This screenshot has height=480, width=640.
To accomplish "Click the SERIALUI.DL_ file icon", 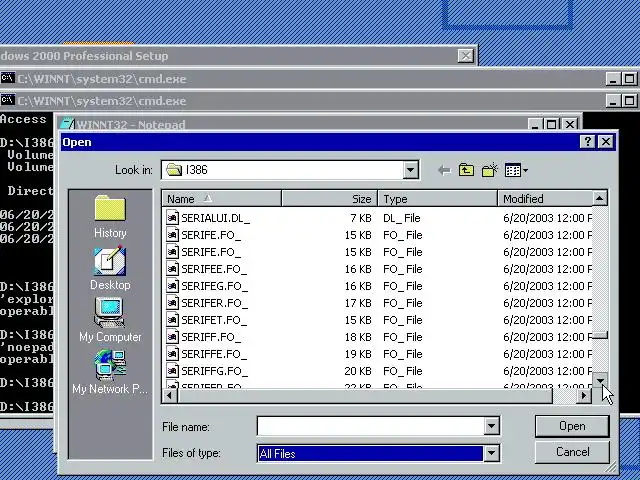I will tap(172, 218).
